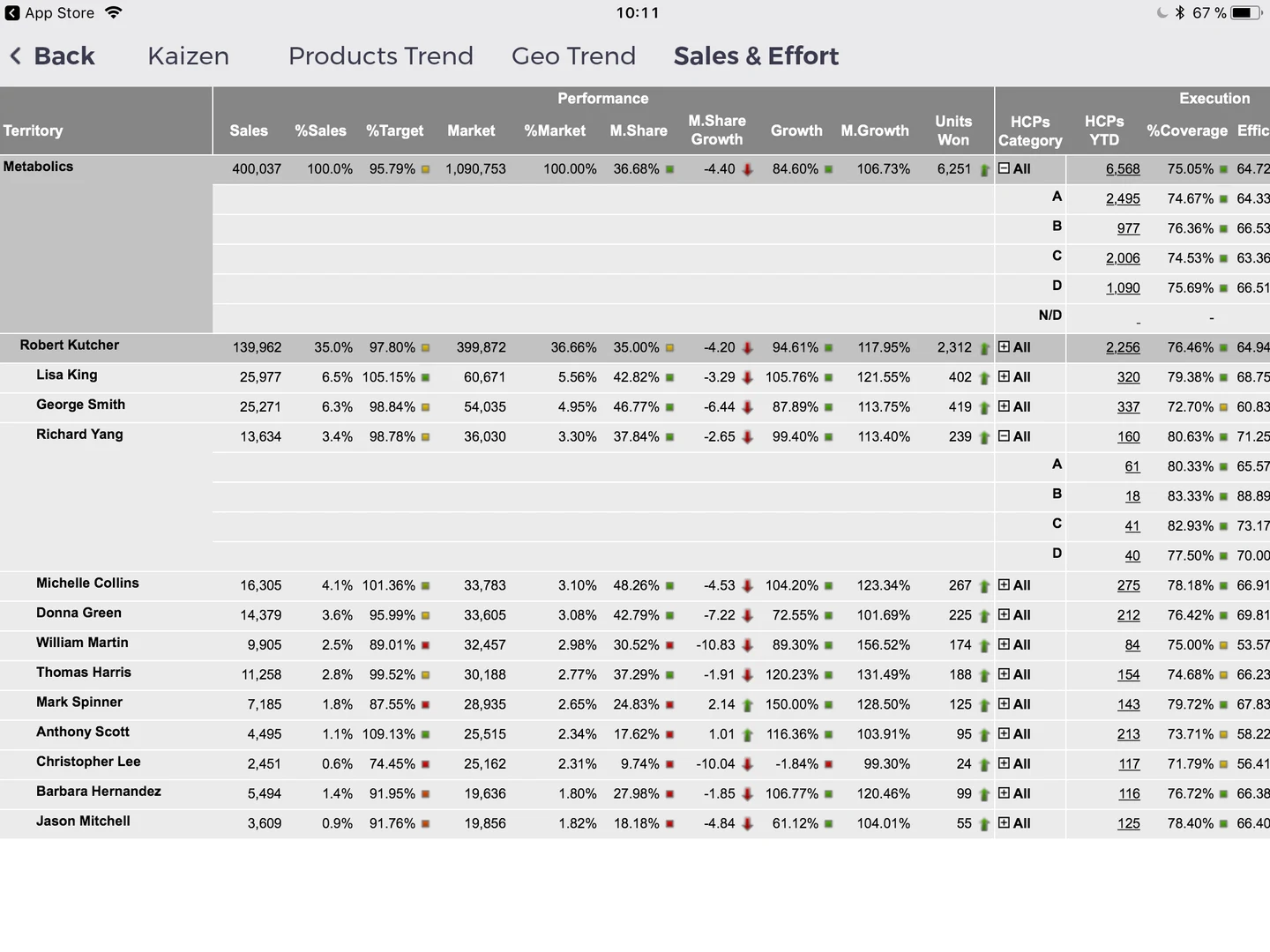Image resolution: width=1270 pixels, height=952 pixels.
Task: Expand Jason Mitchell HCPs category
Action: pyautogui.click(x=1004, y=823)
